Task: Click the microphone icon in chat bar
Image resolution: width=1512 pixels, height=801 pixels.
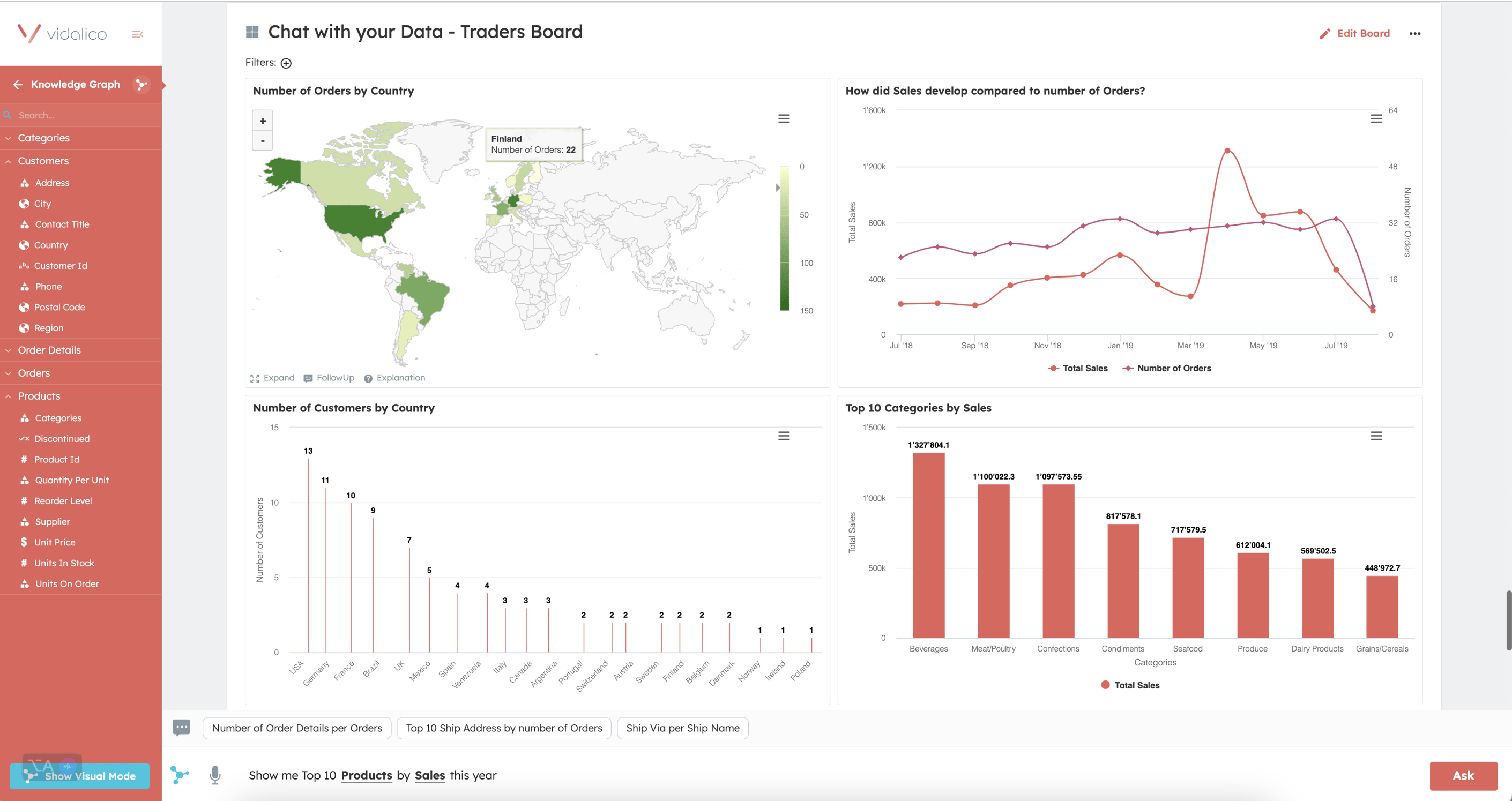Action: 215,775
